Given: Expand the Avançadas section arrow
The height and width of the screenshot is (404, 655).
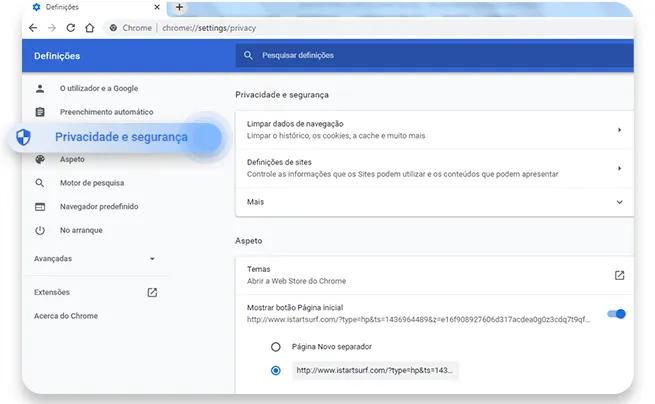Looking at the screenshot, I should (152, 259).
